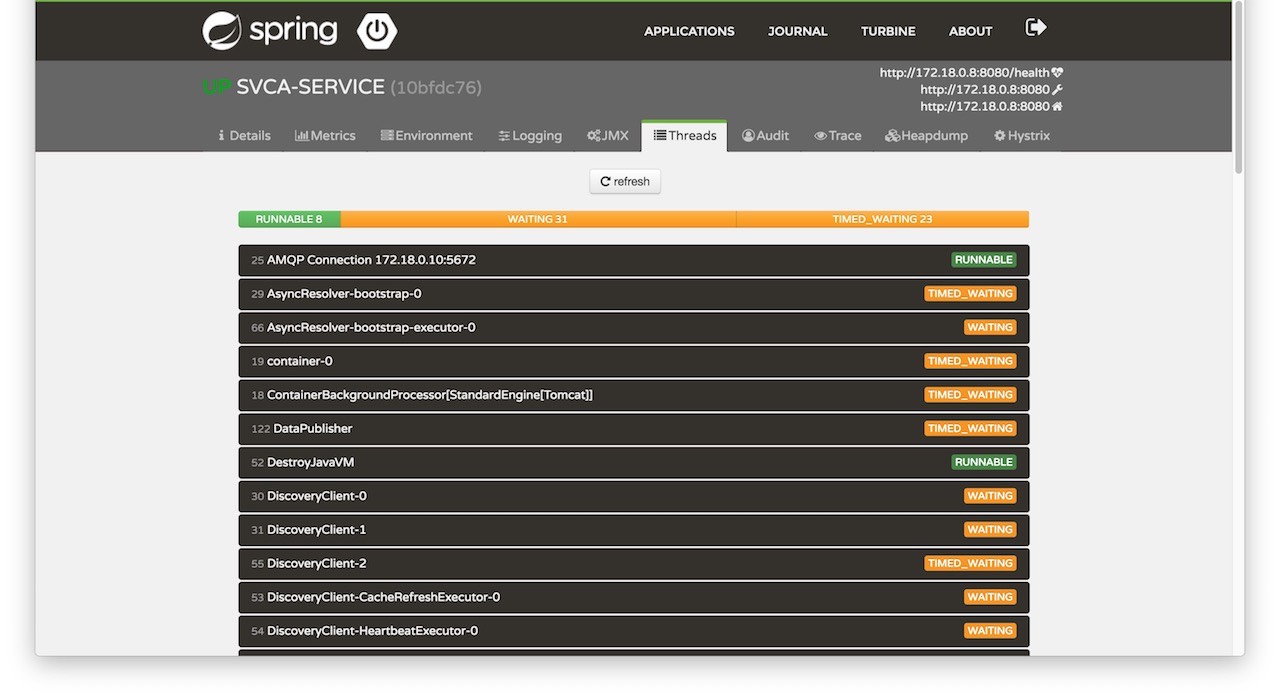Go to the Logging tab
This screenshot has width=1280, height=698.
tap(530, 136)
